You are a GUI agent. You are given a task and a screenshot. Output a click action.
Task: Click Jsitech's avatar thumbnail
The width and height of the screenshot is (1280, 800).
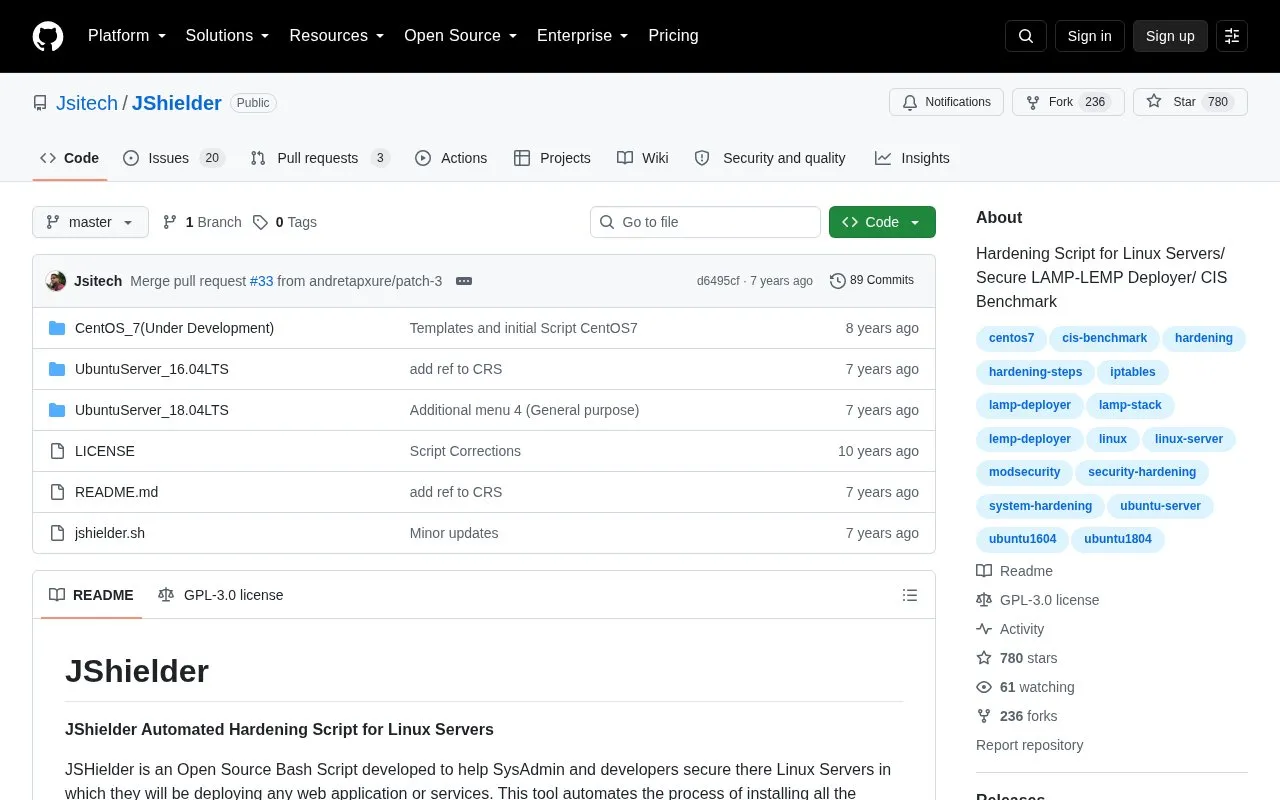pyautogui.click(x=56, y=281)
